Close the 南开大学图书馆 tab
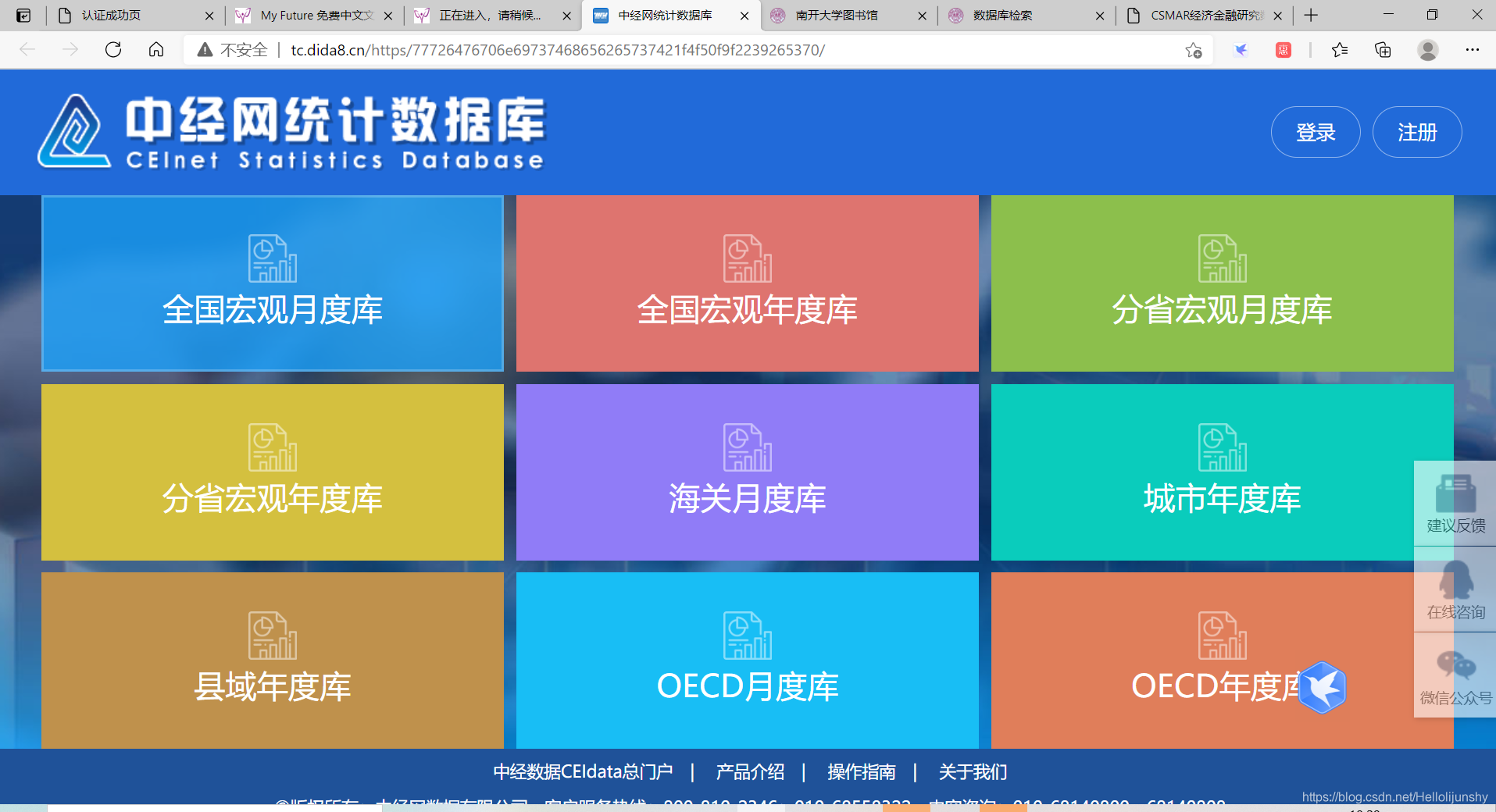1496x812 pixels. click(x=922, y=16)
